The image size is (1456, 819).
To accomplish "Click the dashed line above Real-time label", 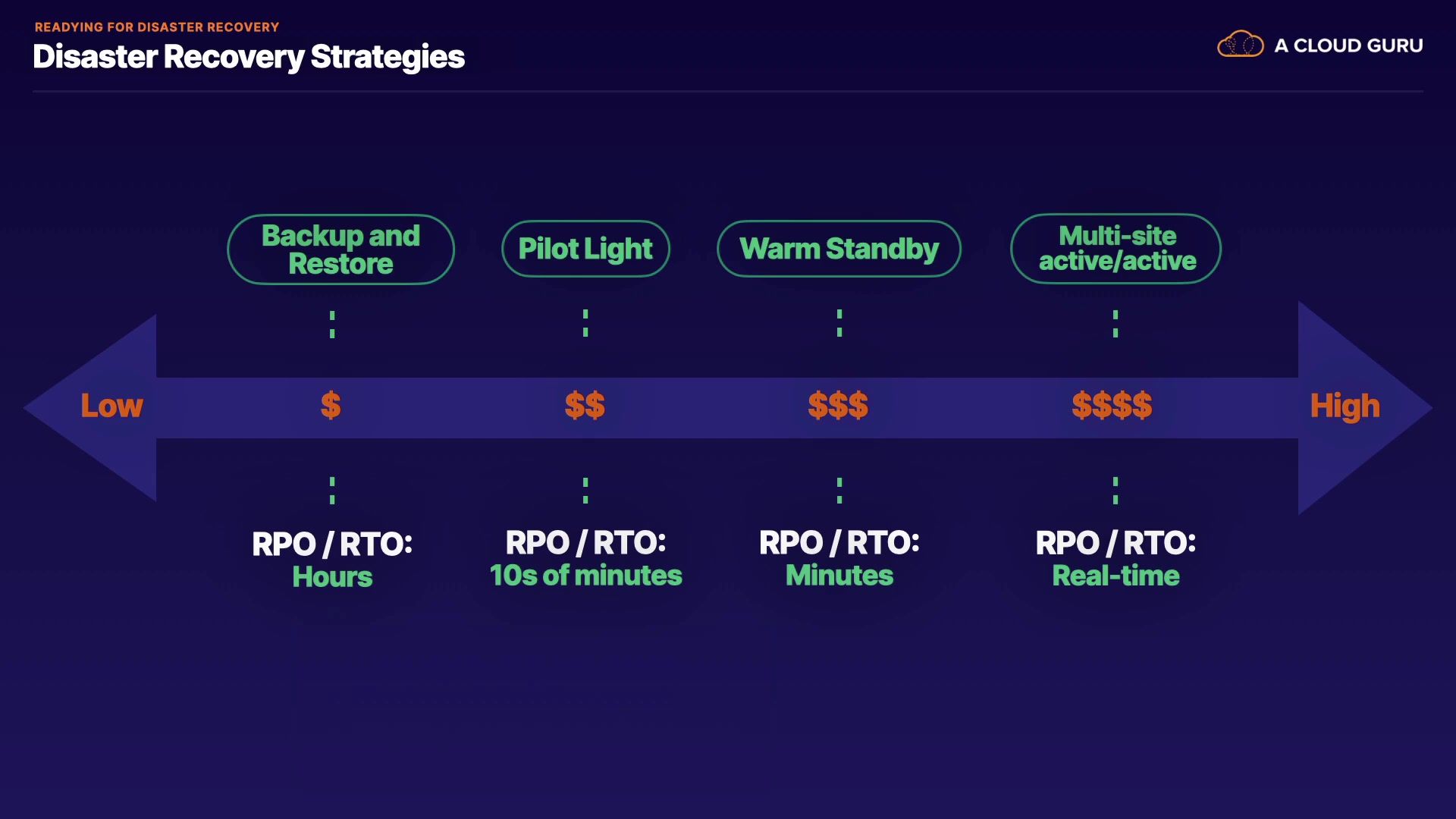I will (1116, 491).
